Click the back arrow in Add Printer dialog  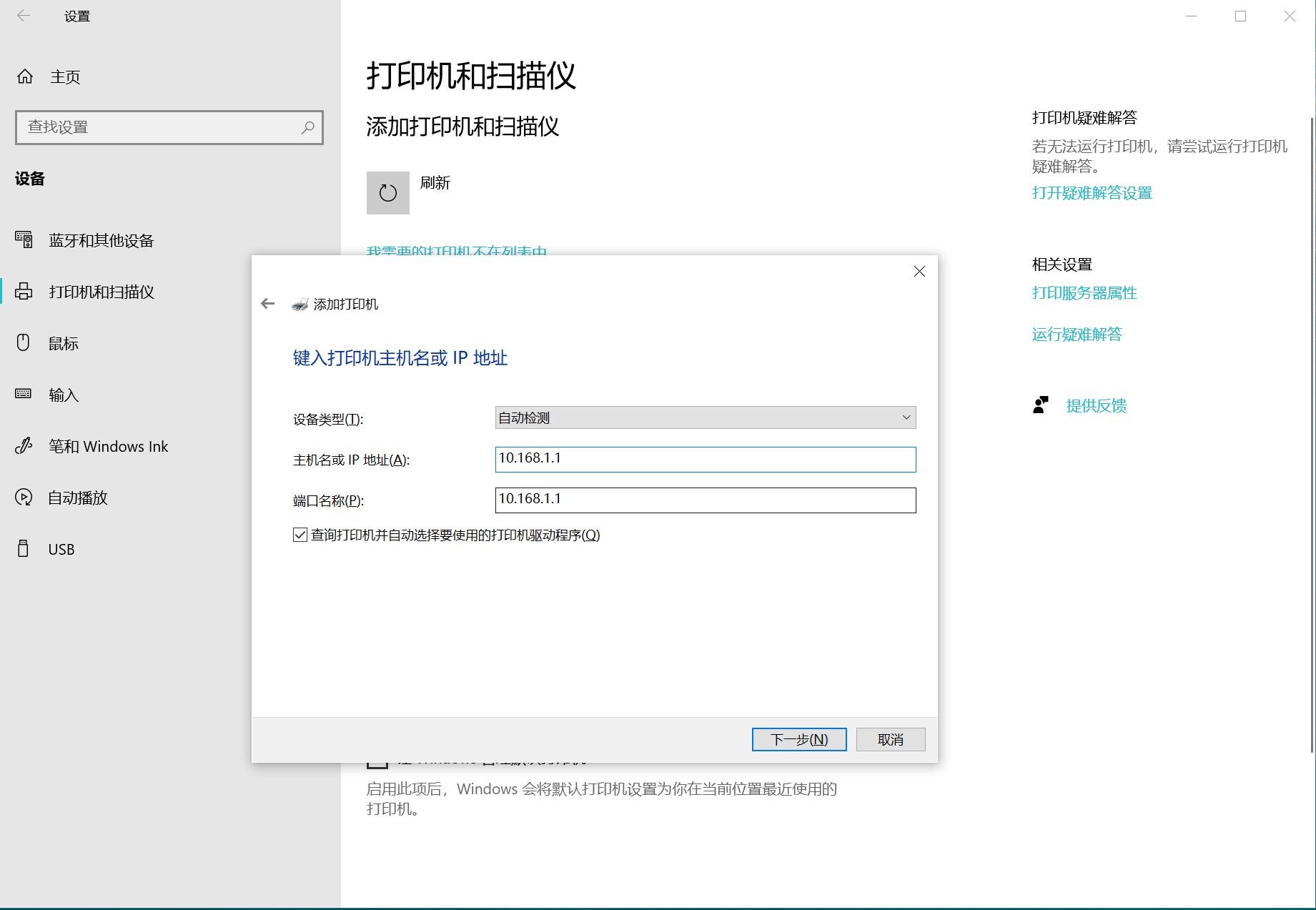coord(268,303)
